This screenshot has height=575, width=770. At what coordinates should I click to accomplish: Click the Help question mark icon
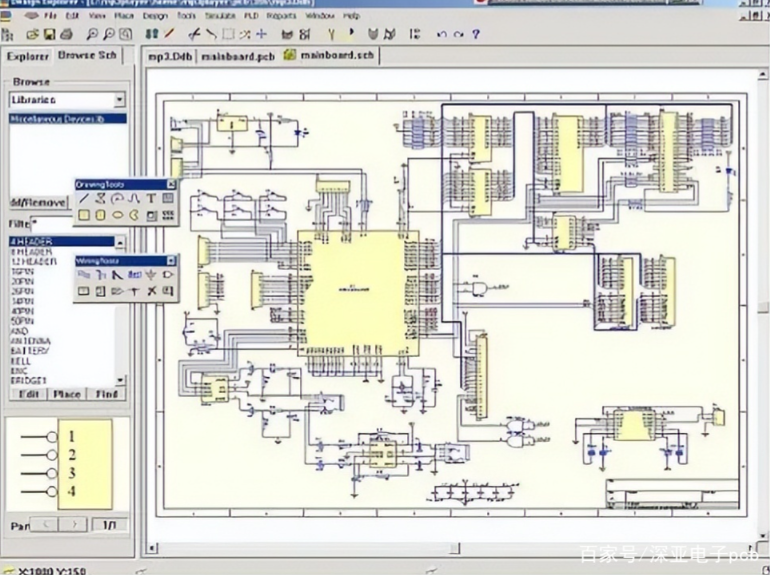point(475,34)
